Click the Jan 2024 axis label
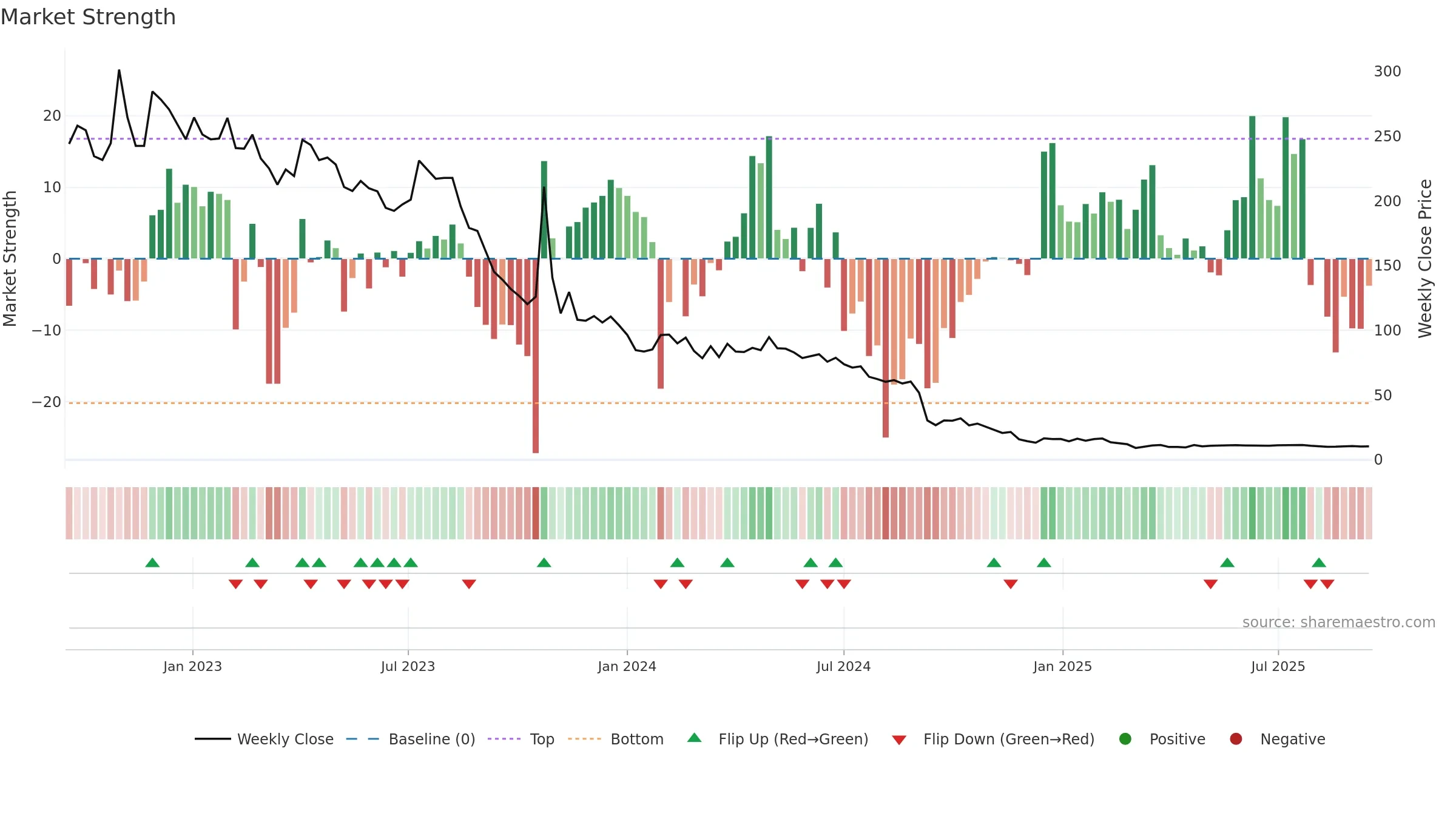This screenshot has width=1456, height=819. [x=627, y=667]
